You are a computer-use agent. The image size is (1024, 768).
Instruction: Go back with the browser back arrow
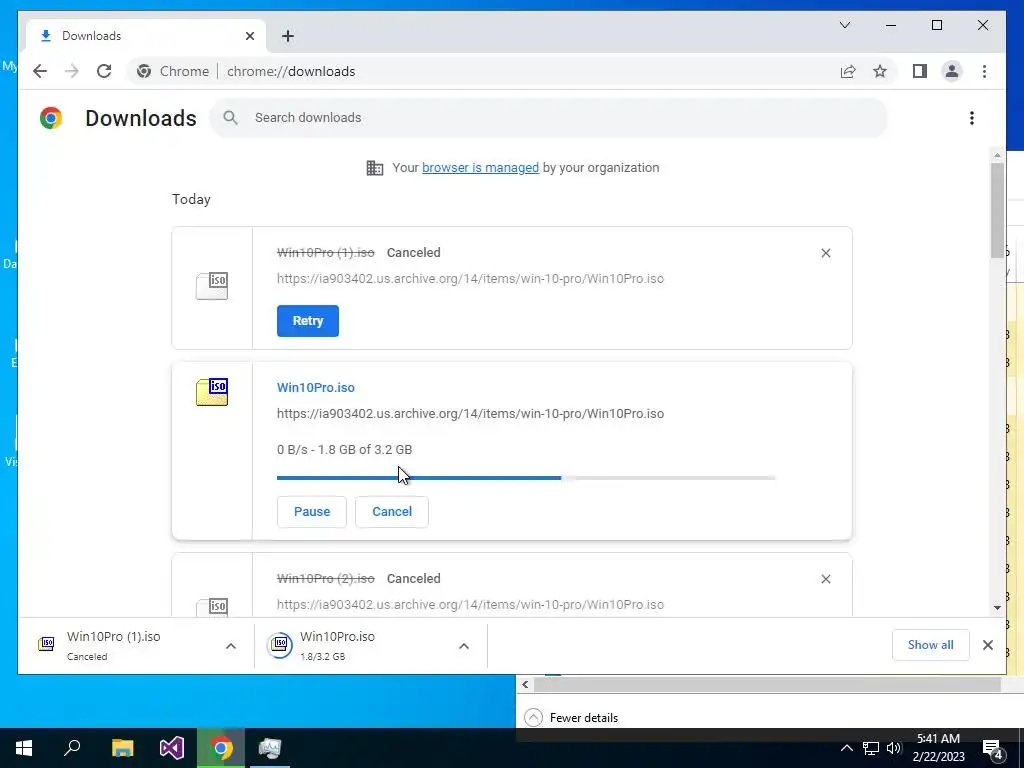(x=40, y=71)
